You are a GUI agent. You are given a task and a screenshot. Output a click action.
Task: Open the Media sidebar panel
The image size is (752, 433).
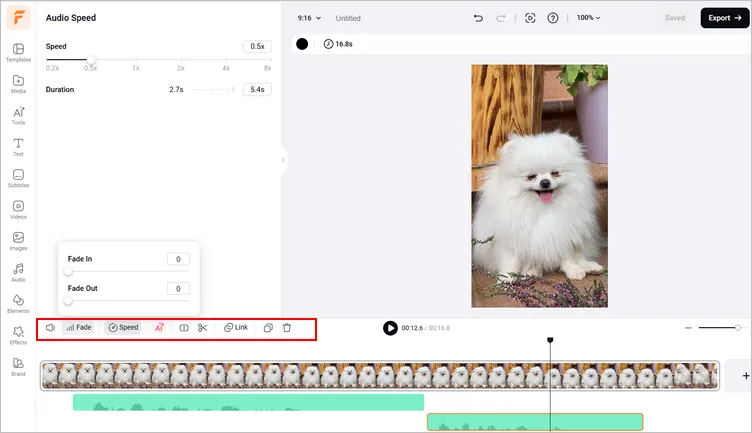(x=18, y=84)
